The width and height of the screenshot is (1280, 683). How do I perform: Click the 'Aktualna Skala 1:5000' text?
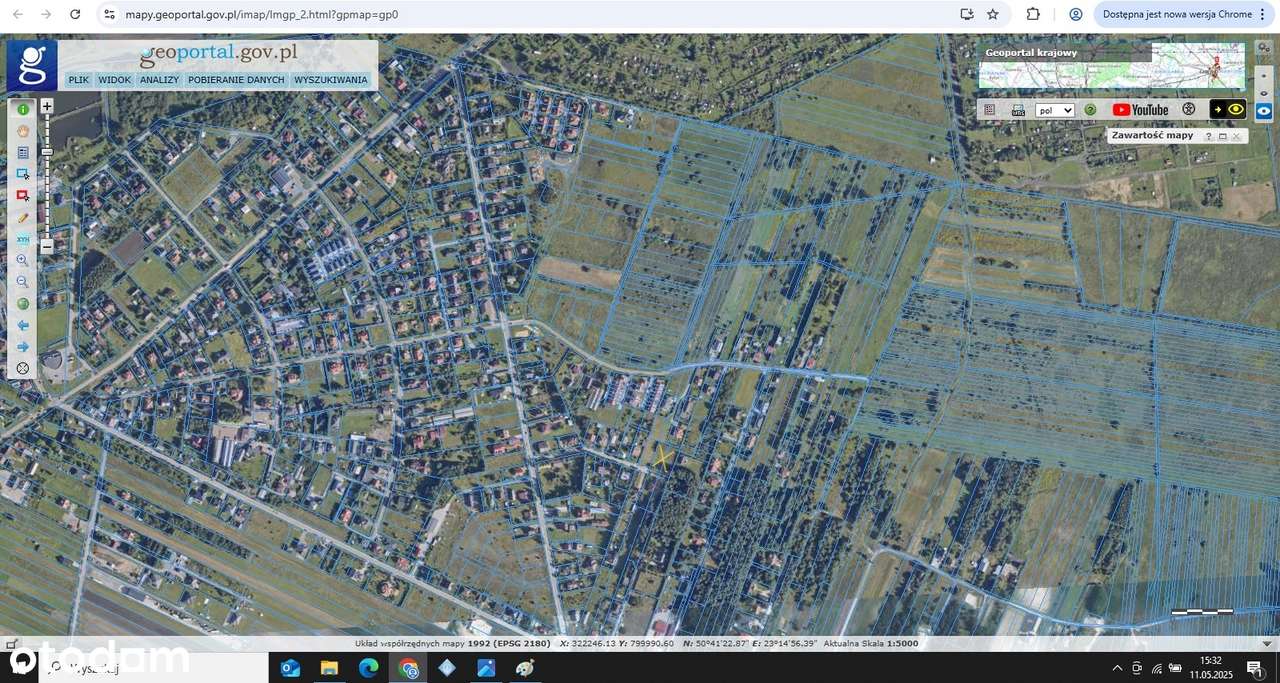tap(870, 643)
